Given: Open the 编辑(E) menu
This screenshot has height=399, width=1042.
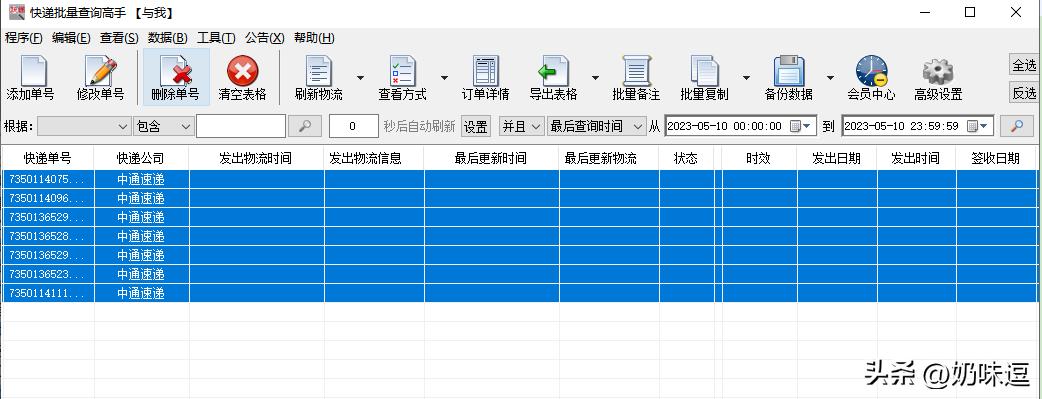Looking at the screenshot, I should (71, 38).
